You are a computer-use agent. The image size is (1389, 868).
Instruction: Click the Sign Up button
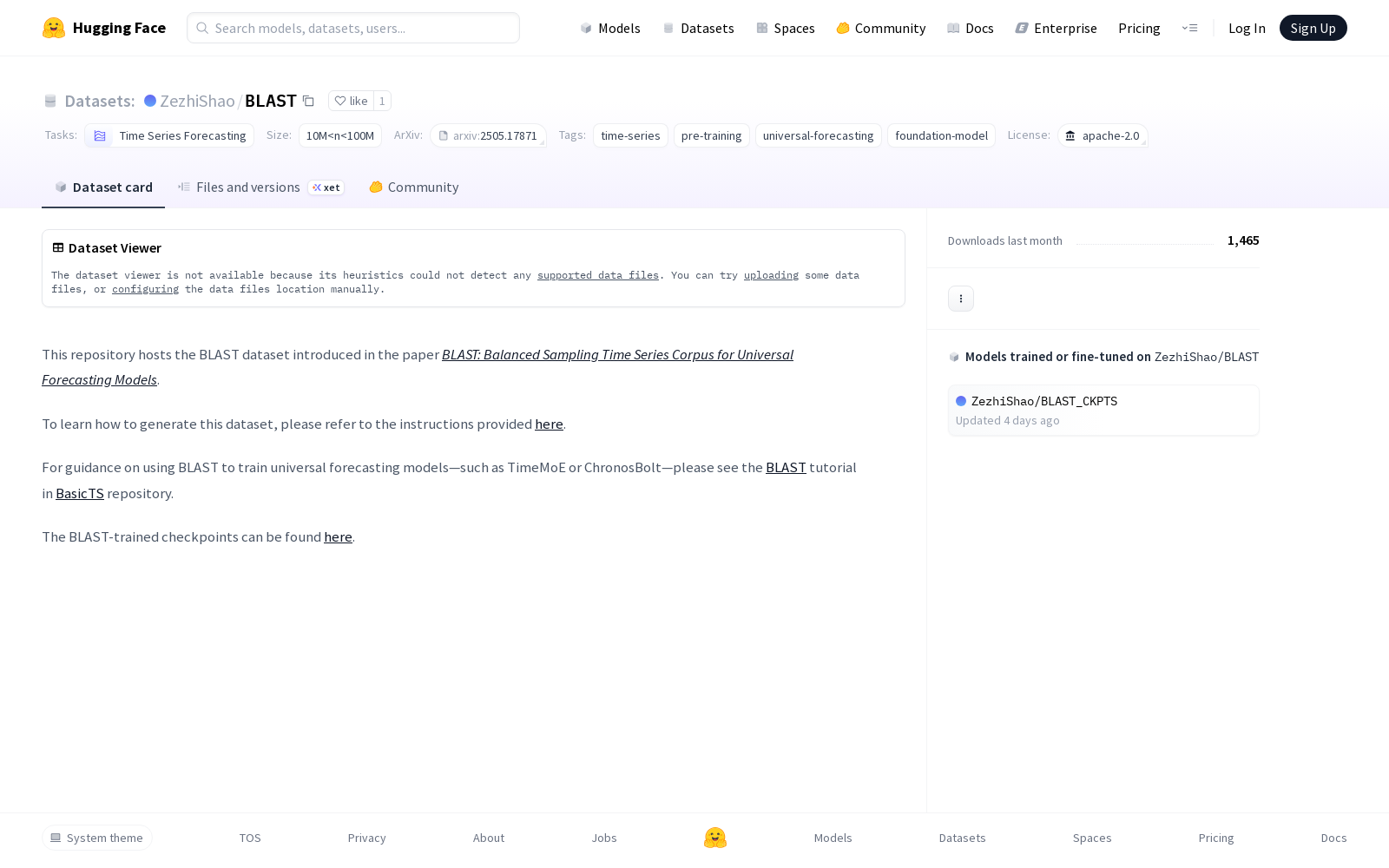(1313, 28)
